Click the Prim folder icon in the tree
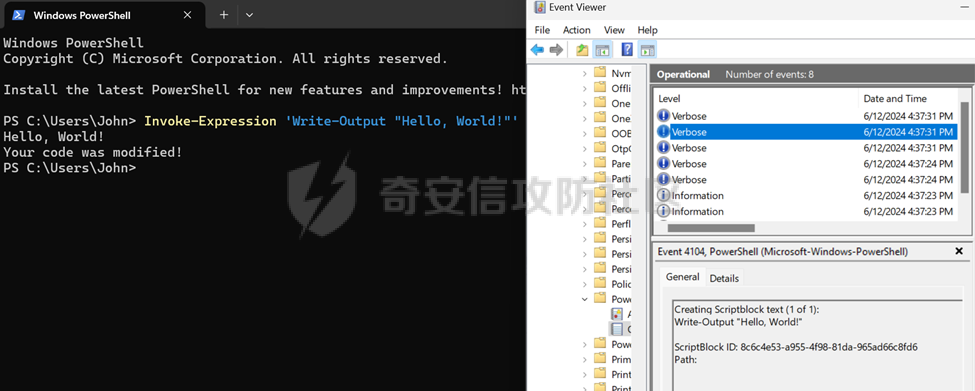 [x=600, y=359]
